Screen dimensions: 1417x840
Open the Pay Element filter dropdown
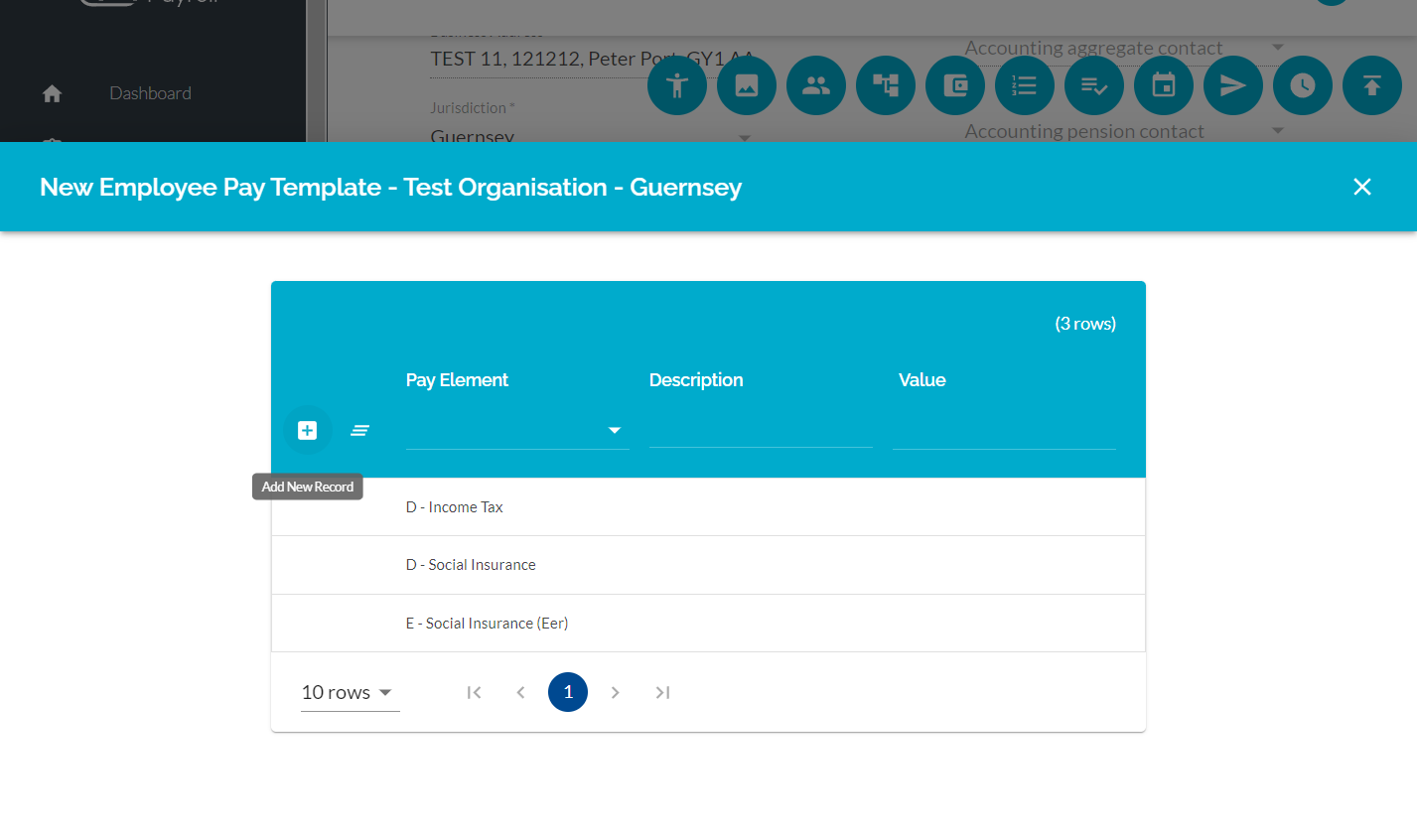pyautogui.click(x=517, y=430)
